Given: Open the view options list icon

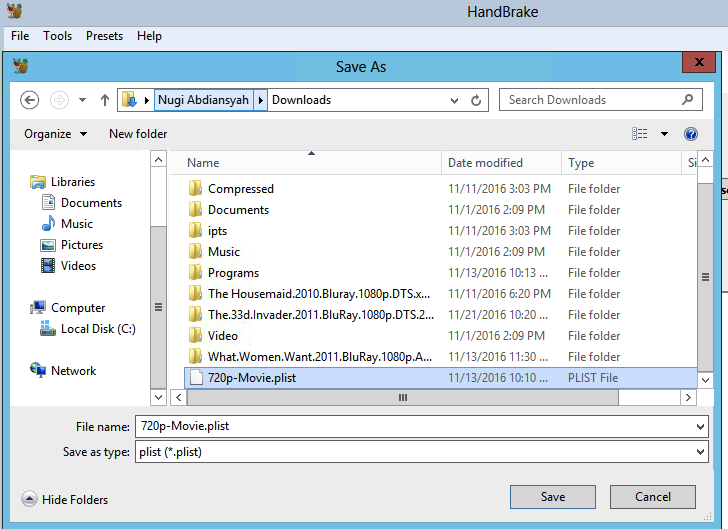Looking at the screenshot, I should point(639,134).
